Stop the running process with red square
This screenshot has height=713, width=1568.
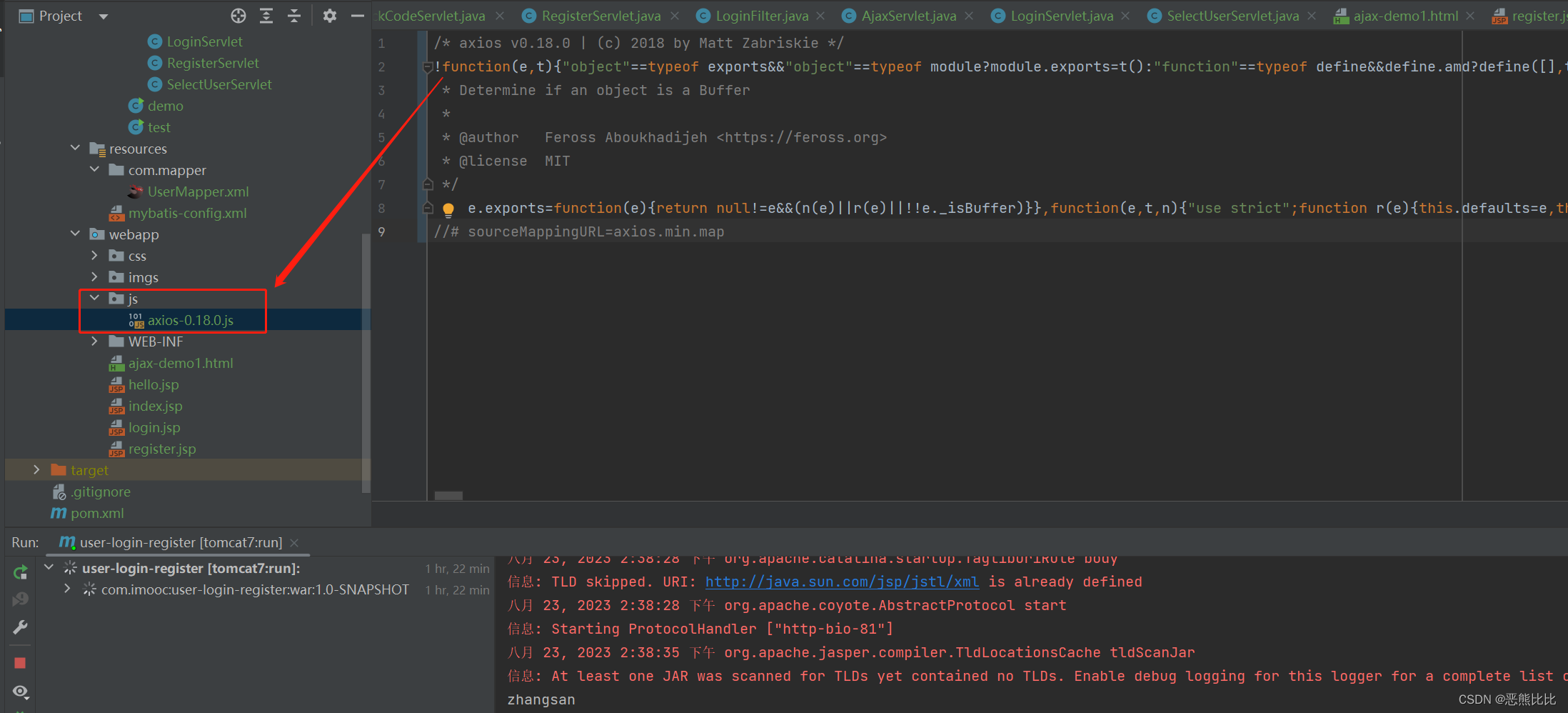pyautogui.click(x=20, y=663)
